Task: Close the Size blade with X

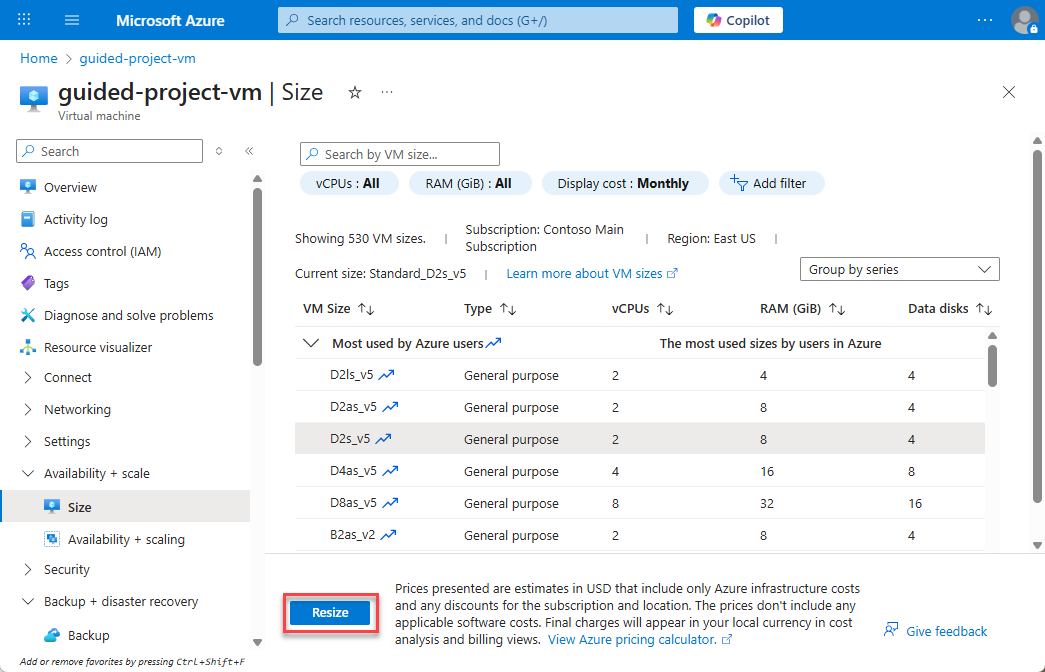Action: 1009,92
